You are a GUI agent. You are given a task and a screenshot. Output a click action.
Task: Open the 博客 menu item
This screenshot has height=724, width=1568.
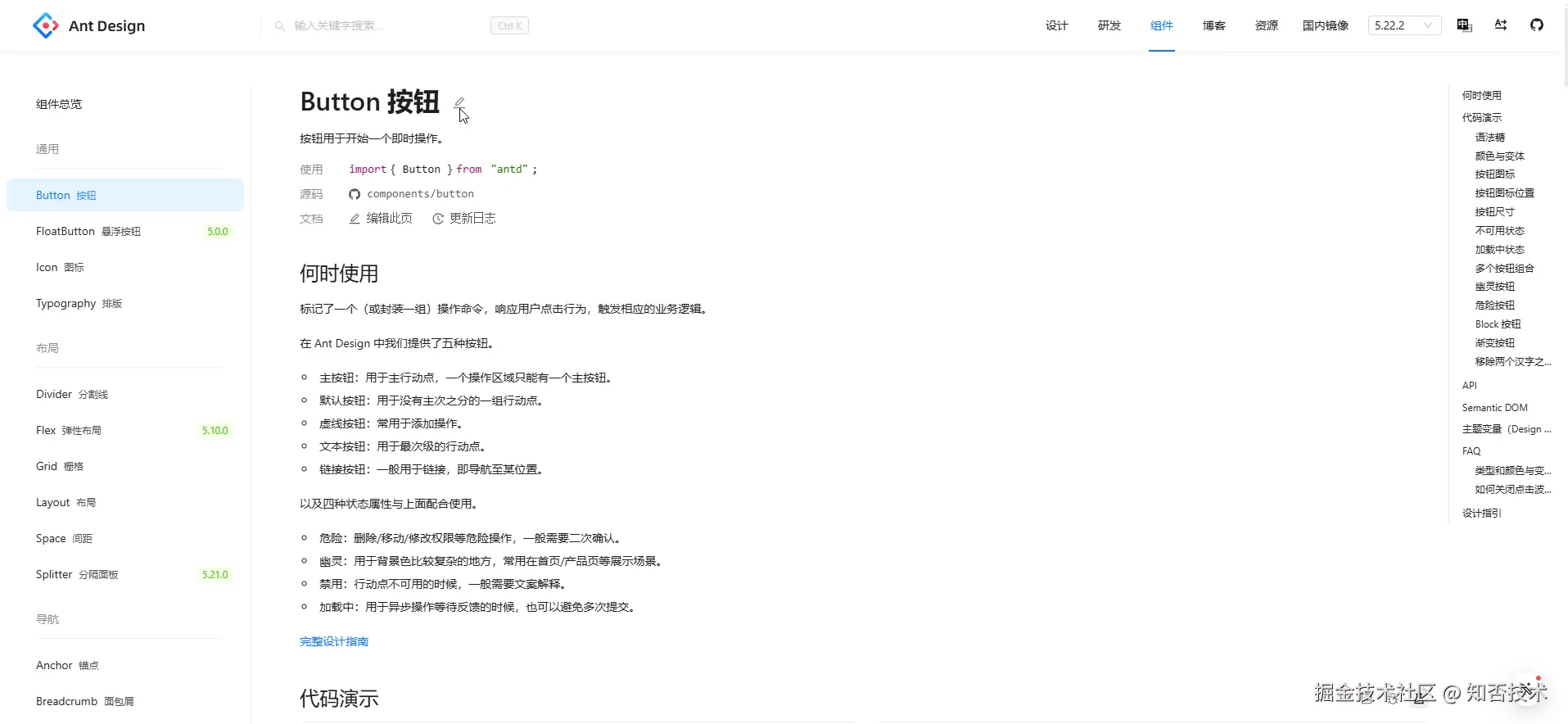coord(1214,25)
